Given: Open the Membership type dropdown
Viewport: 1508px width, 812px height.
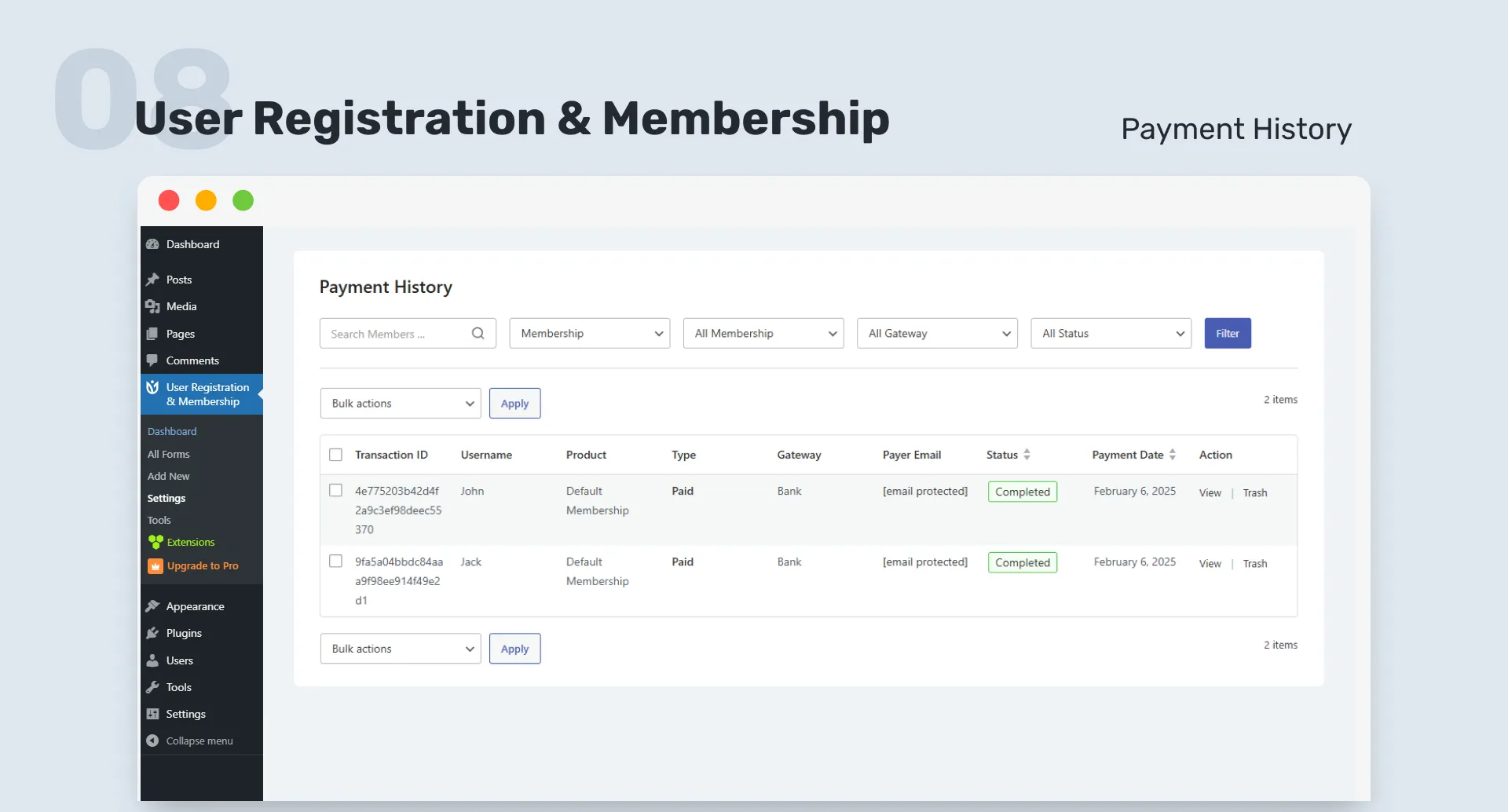Looking at the screenshot, I should [x=590, y=333].
